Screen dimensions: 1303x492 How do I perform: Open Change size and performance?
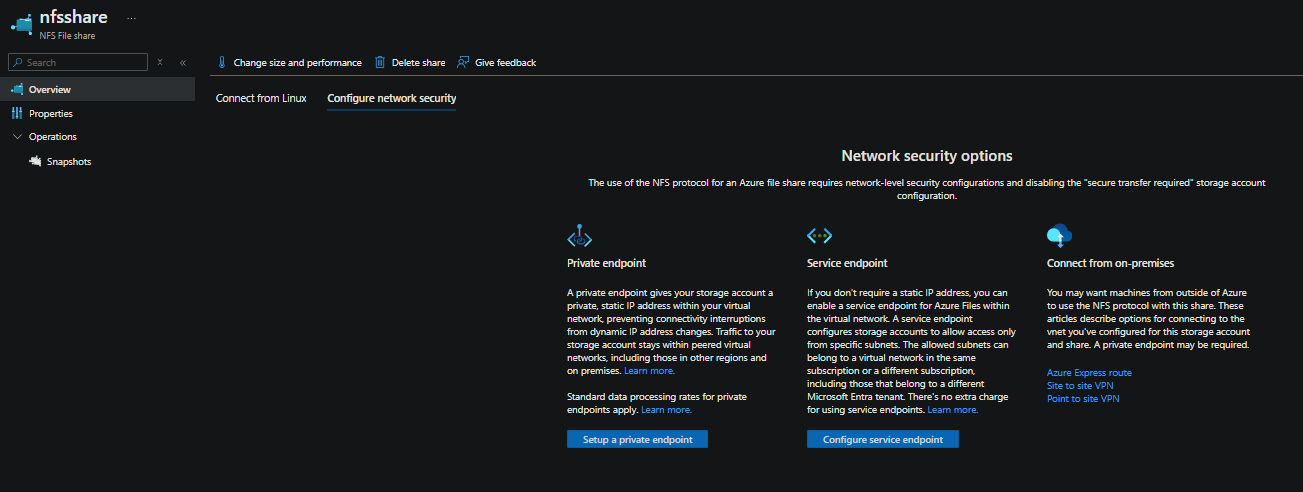click(x=289, y=62)
